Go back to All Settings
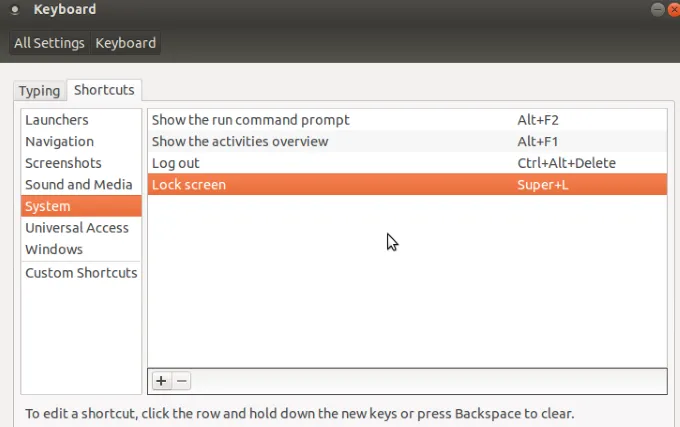Image resolution: width=680 pixels, height=427 pixels. (50, 43)
